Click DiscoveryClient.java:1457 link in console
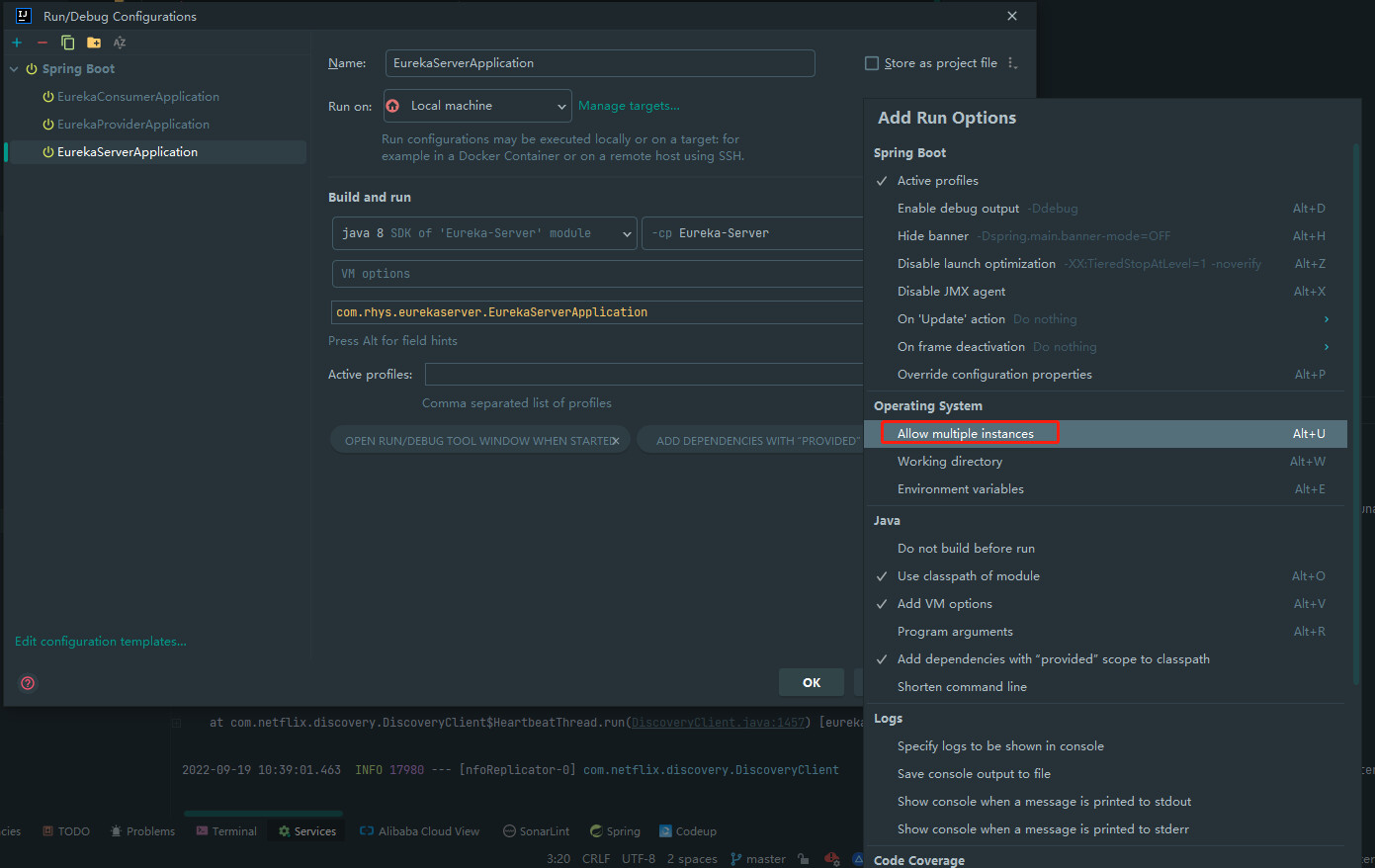 (x=719, y=723)
